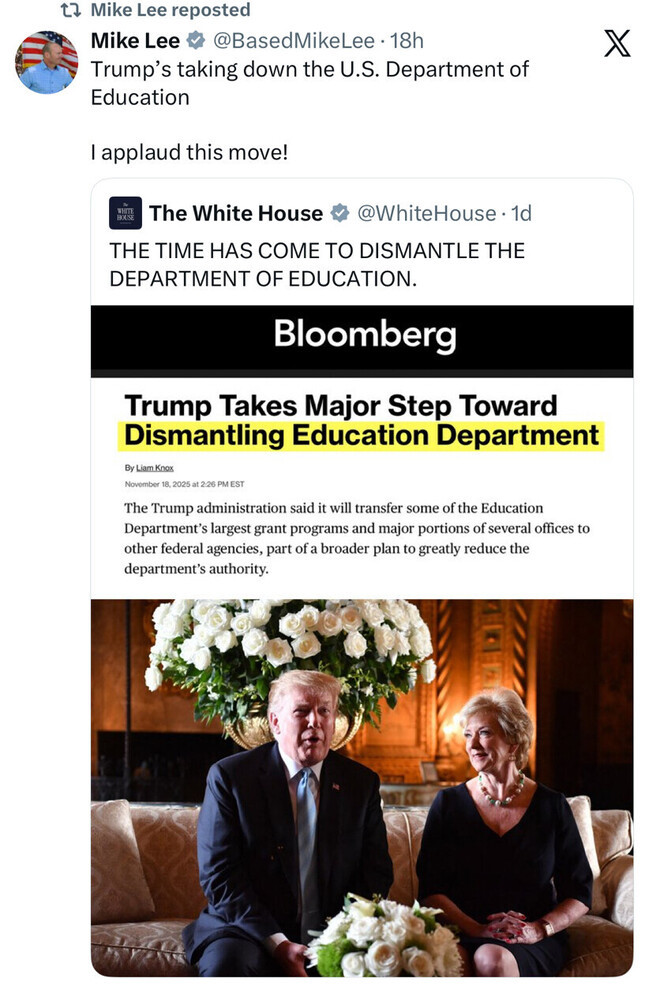Viewport: 649px width, 986px height.
Task: Click the repost arrows icon above the post
Action: tap(73, 11)
